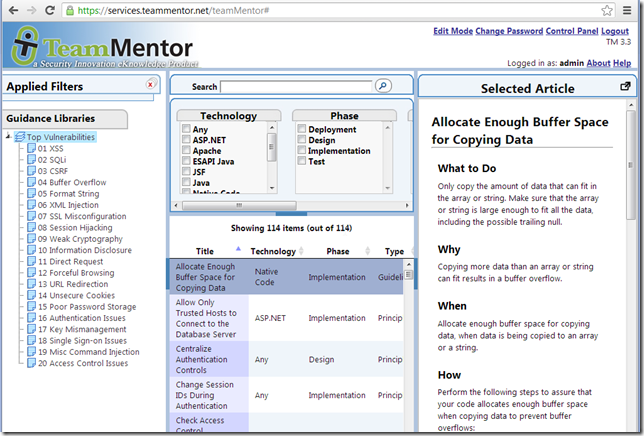Click into the Search text field

click(x=296, y=86)
